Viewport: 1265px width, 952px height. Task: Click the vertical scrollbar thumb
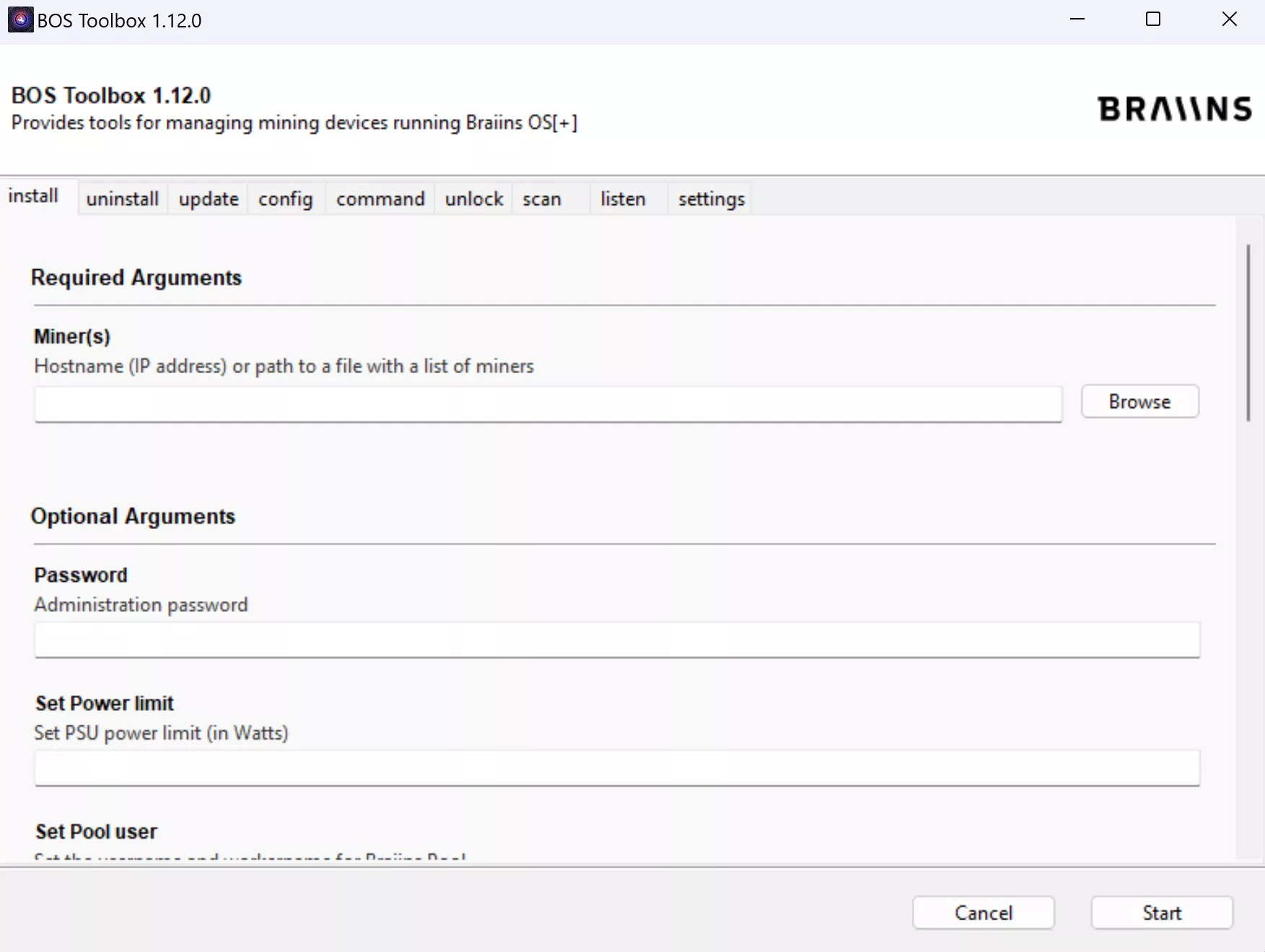click(x=1248, y=332)
